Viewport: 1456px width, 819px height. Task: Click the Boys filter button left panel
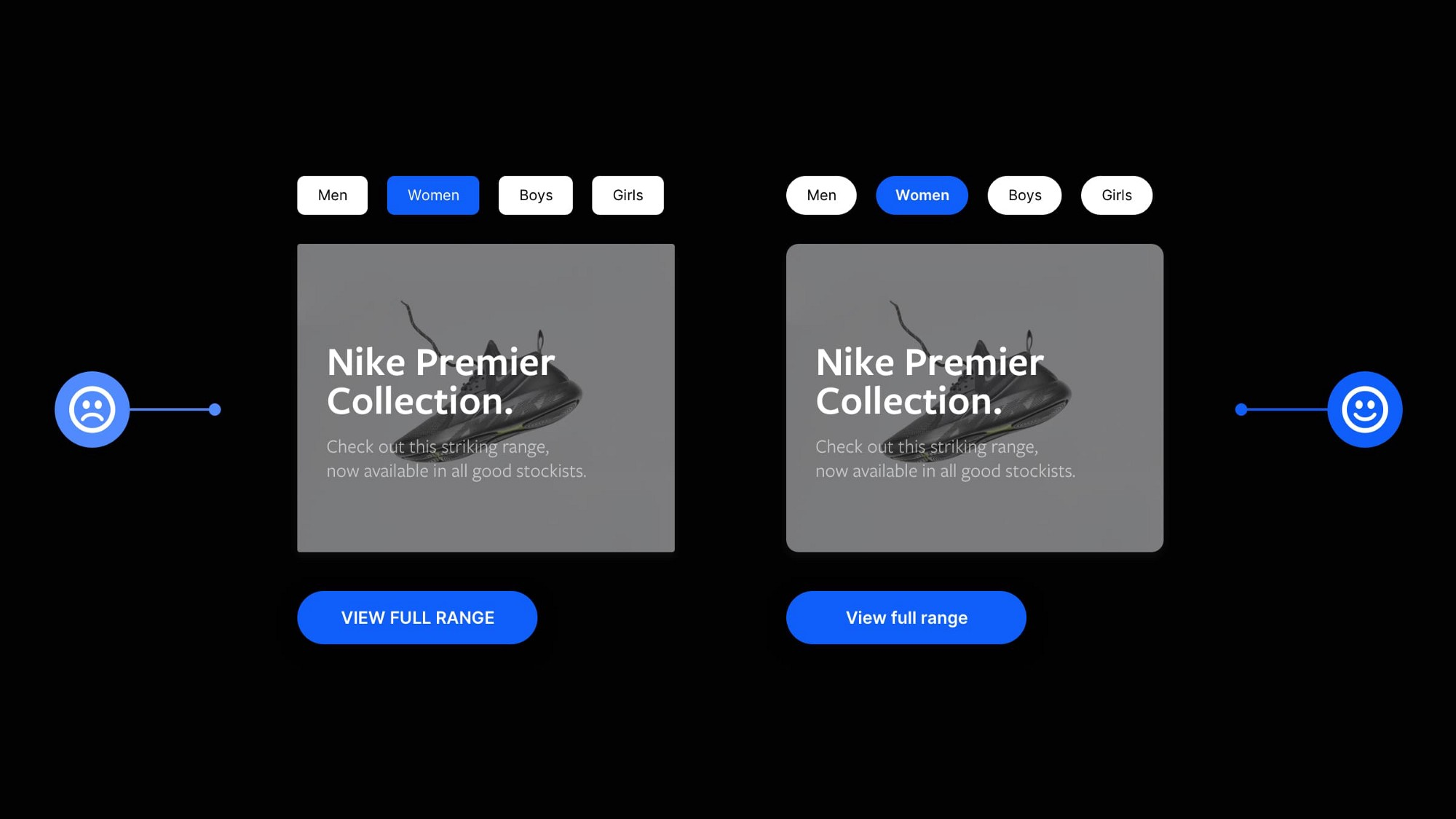tap(536, 195)
